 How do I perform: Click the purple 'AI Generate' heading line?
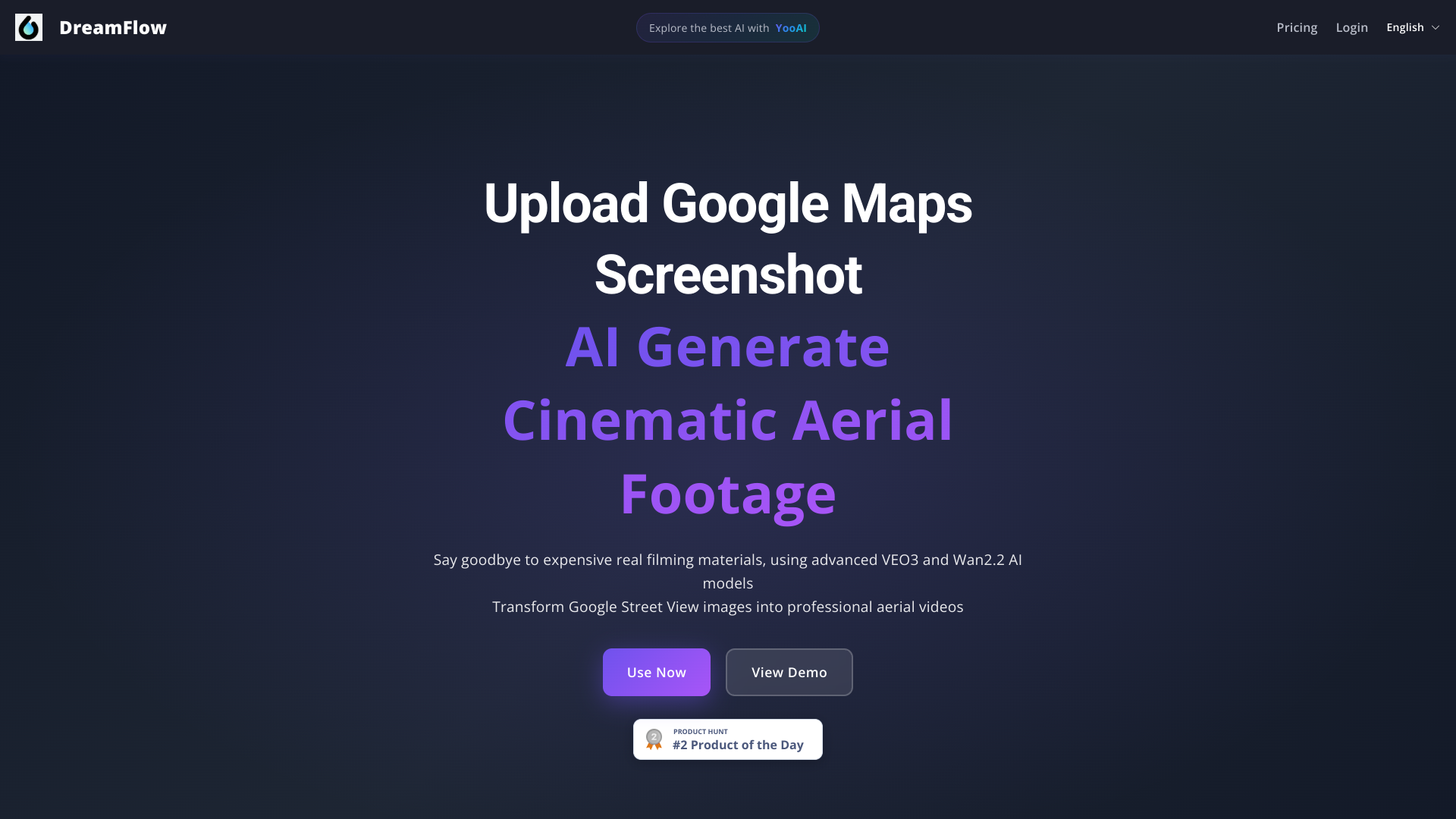(x=727, y=347)
